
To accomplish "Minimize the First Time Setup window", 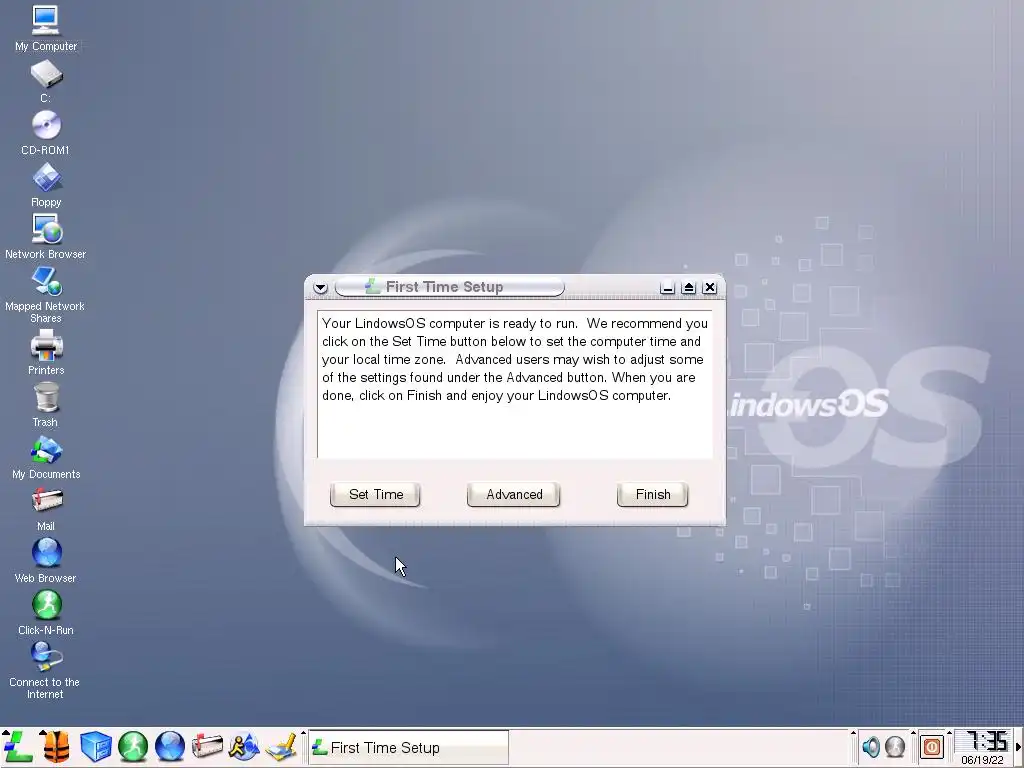I will (x=667, y=287).
